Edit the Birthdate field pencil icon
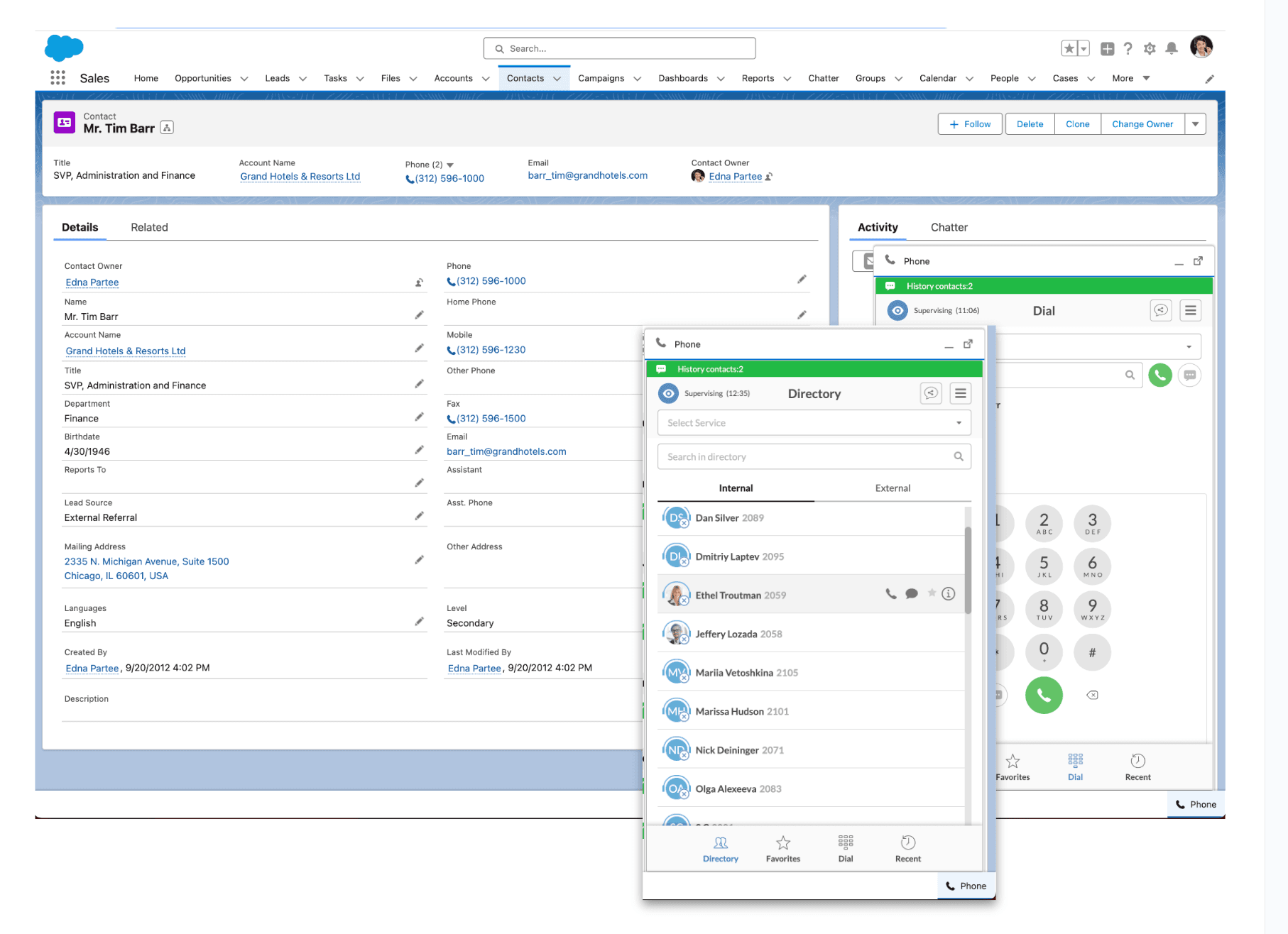1288x934 pixels. [419, 450]
